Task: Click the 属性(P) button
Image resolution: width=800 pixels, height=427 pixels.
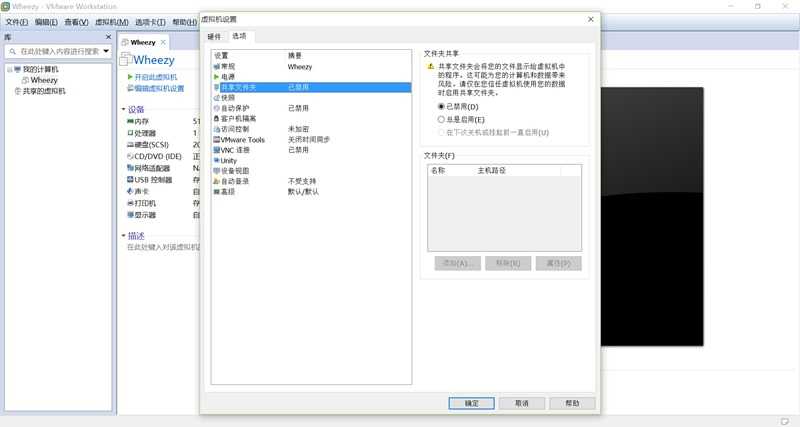Action: [x=559, y=263]
